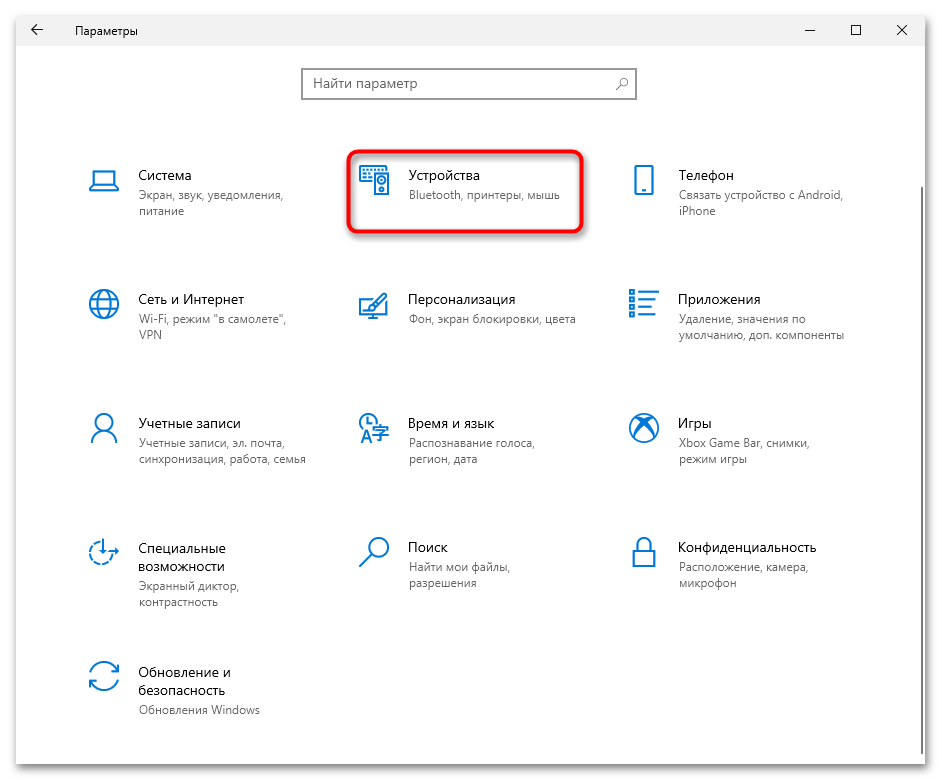Click 'Обновления Windows' description text

click(x=199, y=710)
